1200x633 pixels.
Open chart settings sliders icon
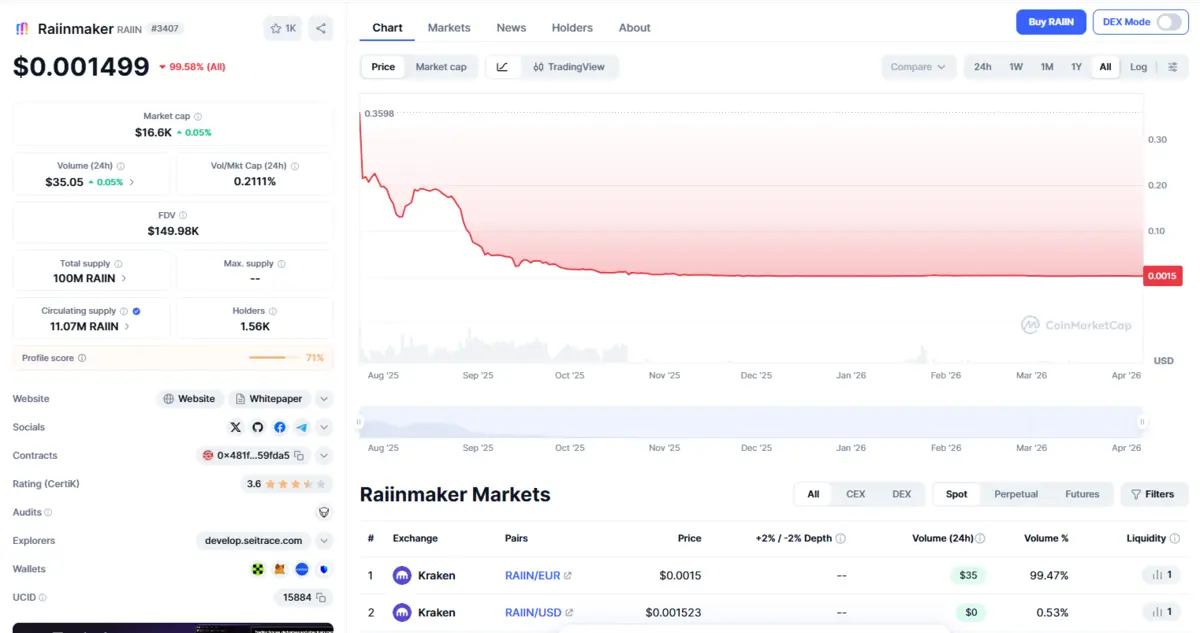tap(1172, 67)
